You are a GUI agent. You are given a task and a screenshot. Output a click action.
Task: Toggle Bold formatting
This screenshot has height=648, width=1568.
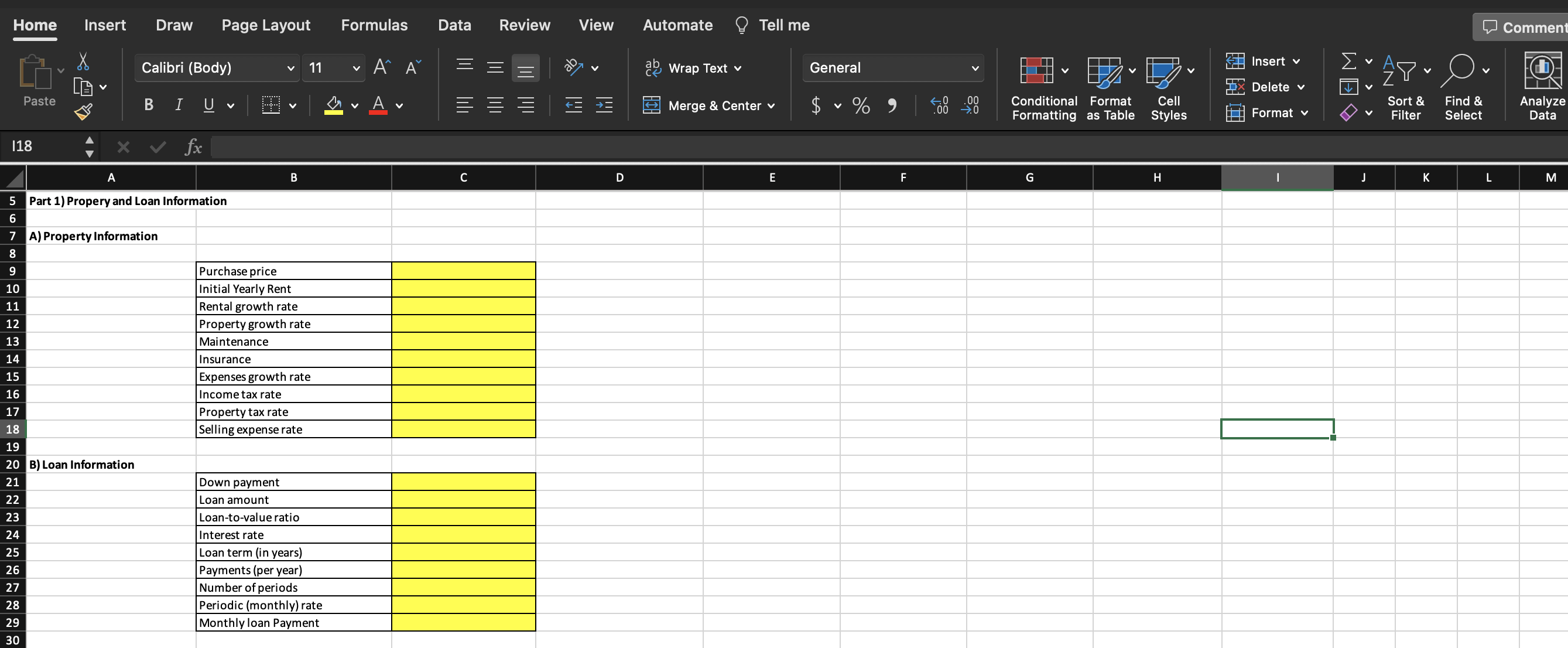(x=149, y=105)
